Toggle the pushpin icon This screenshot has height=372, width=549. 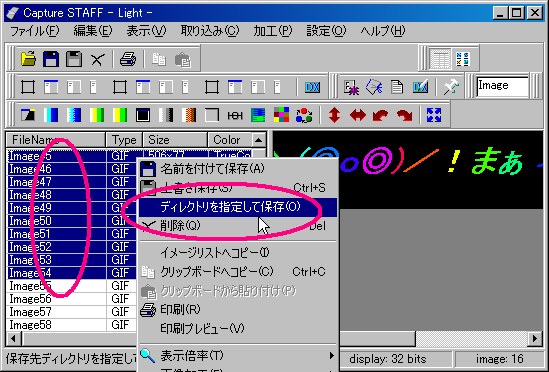[x=451, y=87]
